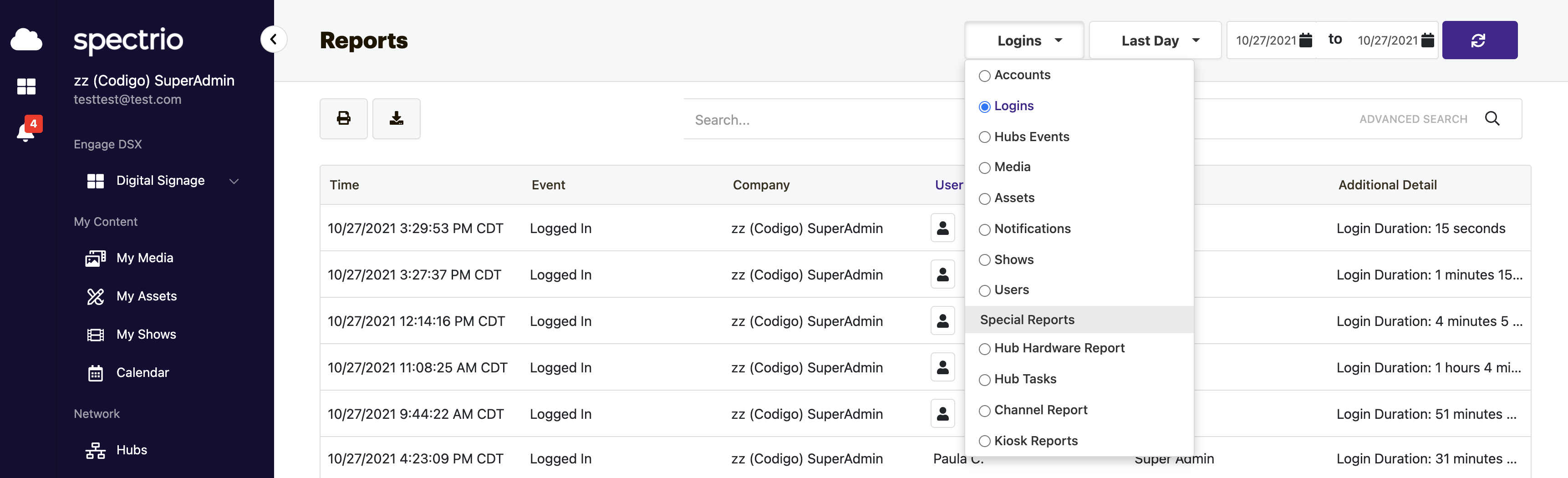Click the cloud logo icon

(x=26, y=40)
